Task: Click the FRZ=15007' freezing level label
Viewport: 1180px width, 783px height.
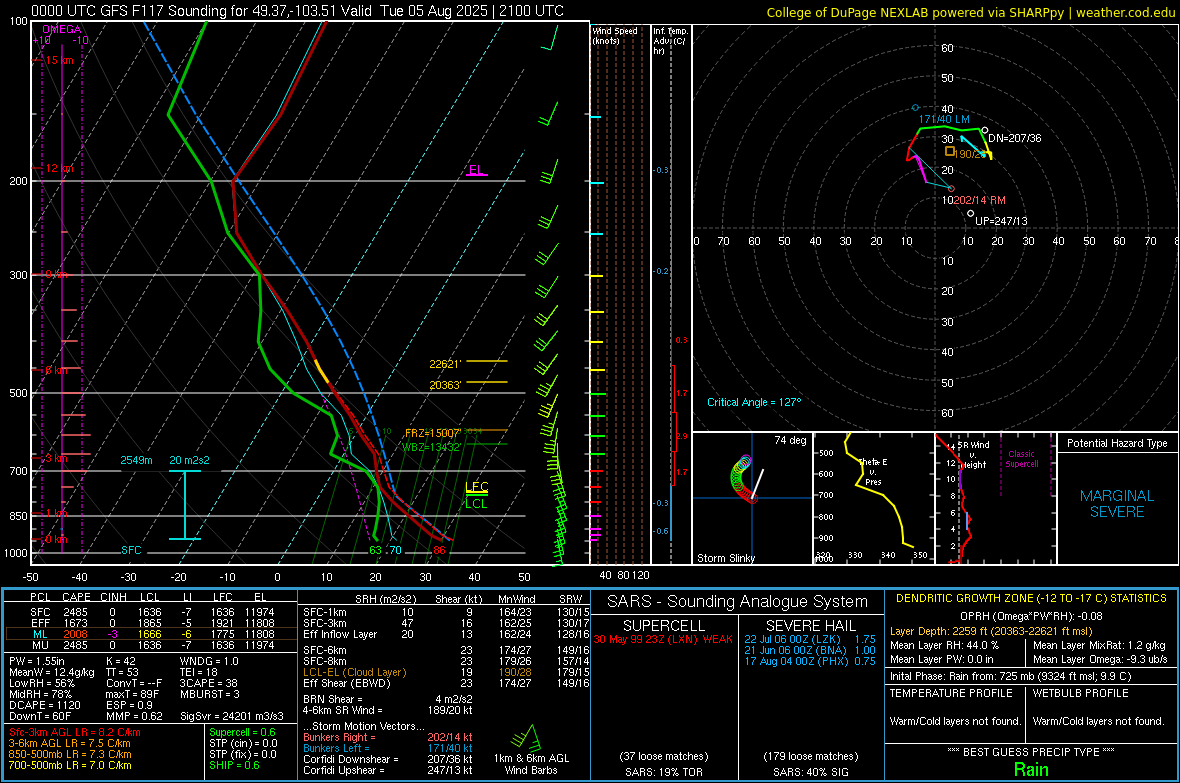Action: point(433,433)
